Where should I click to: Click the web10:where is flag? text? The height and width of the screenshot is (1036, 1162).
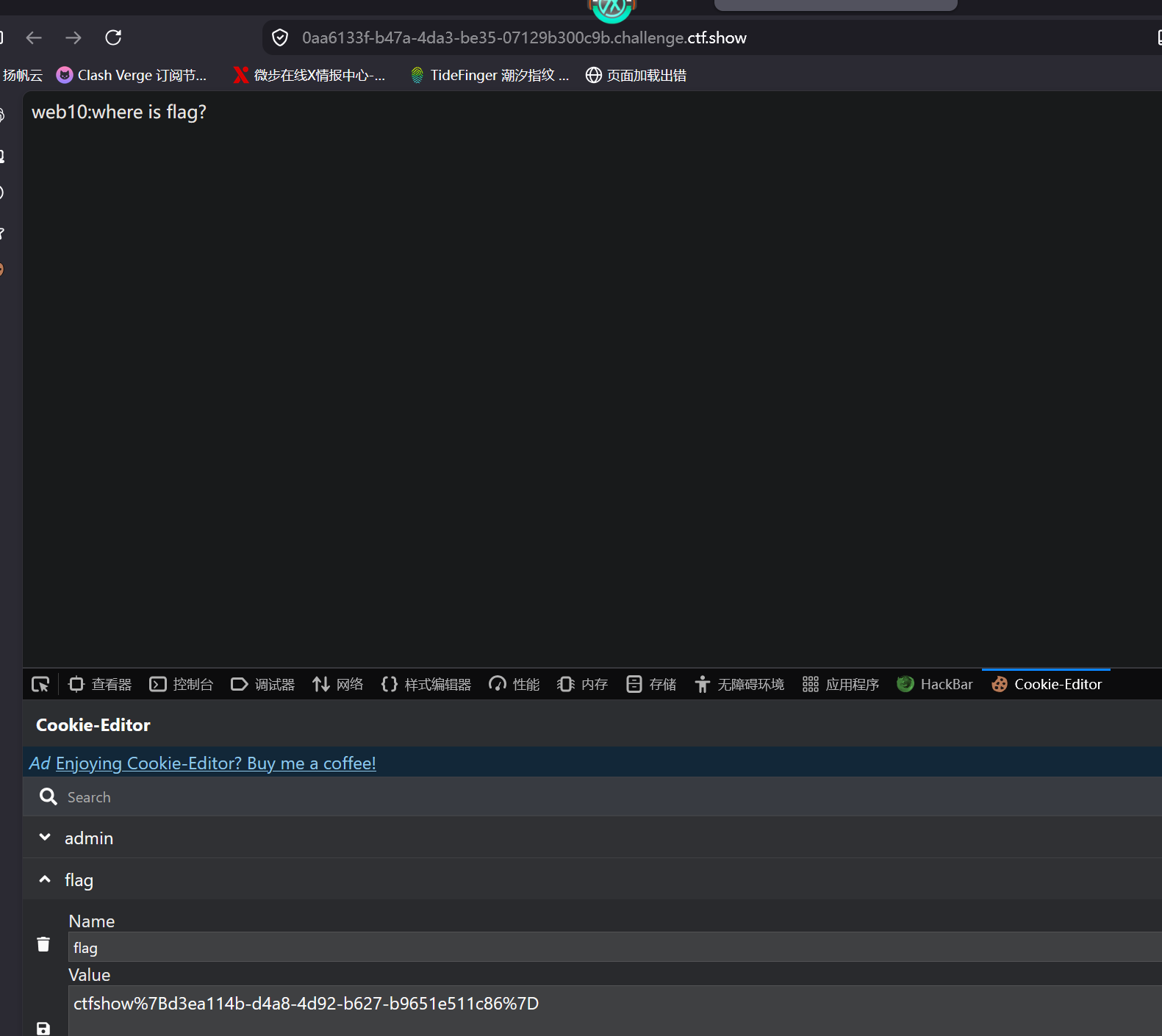click(x=119, y=112)
